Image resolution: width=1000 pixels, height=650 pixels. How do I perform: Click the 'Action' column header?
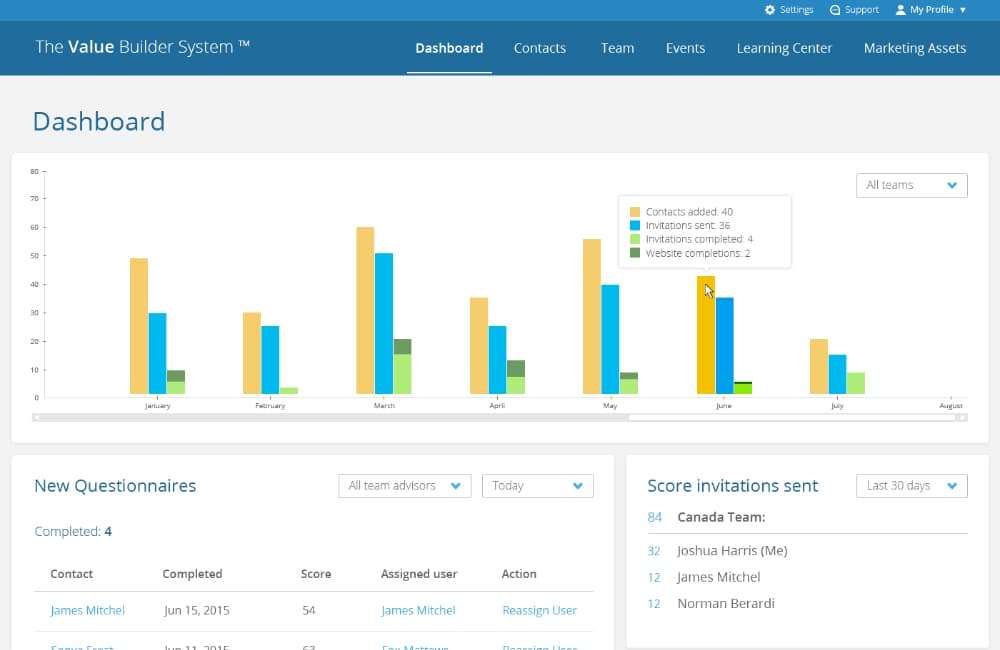518,573
